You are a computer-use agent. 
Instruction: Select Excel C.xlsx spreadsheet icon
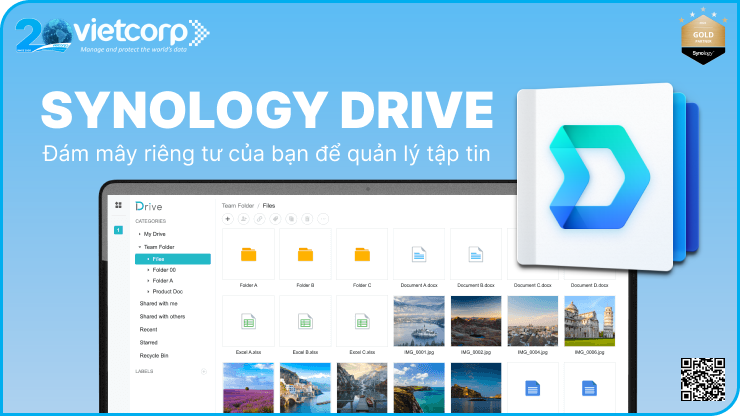362,322
